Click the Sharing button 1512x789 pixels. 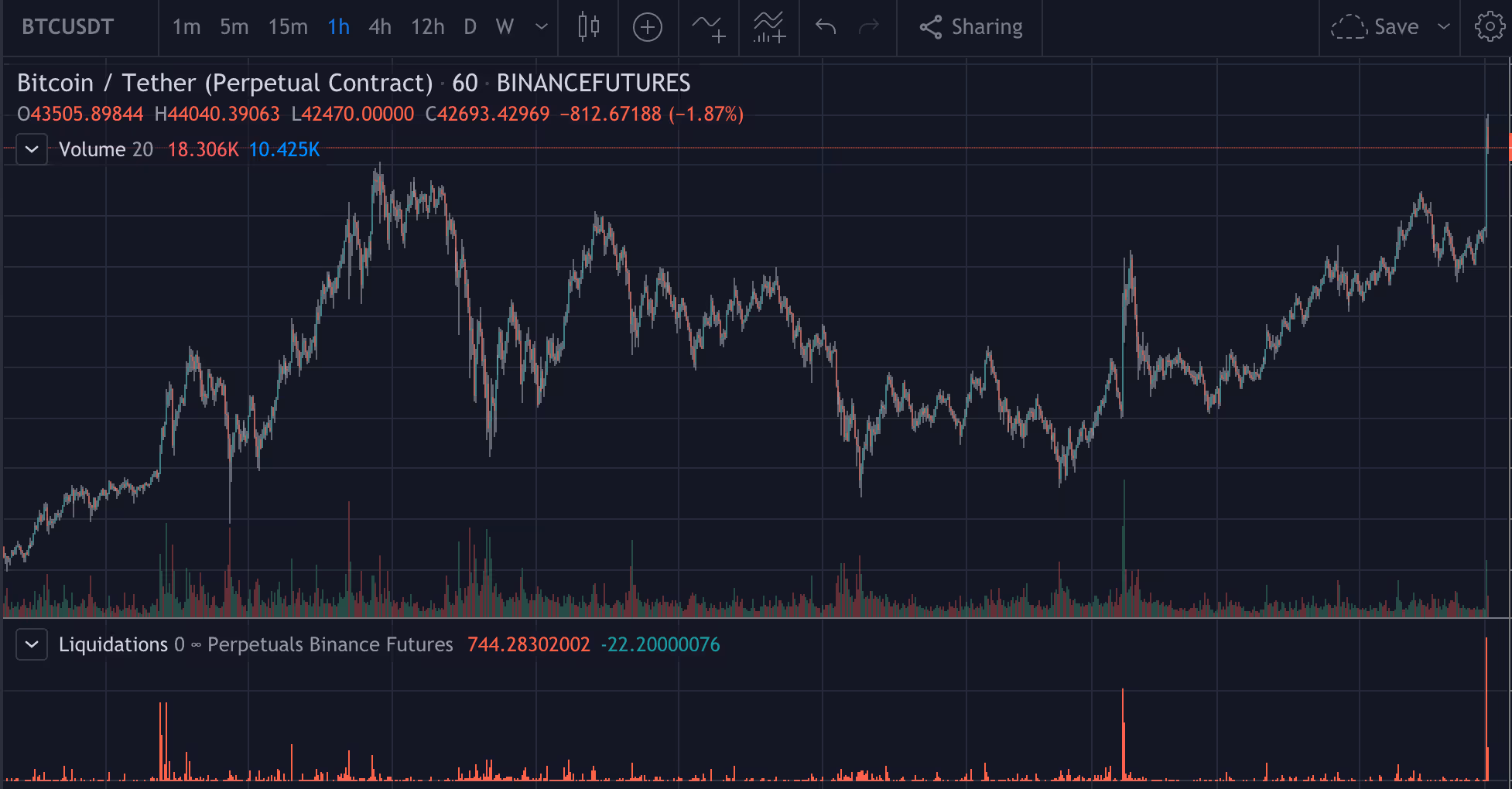click(971, 27)
